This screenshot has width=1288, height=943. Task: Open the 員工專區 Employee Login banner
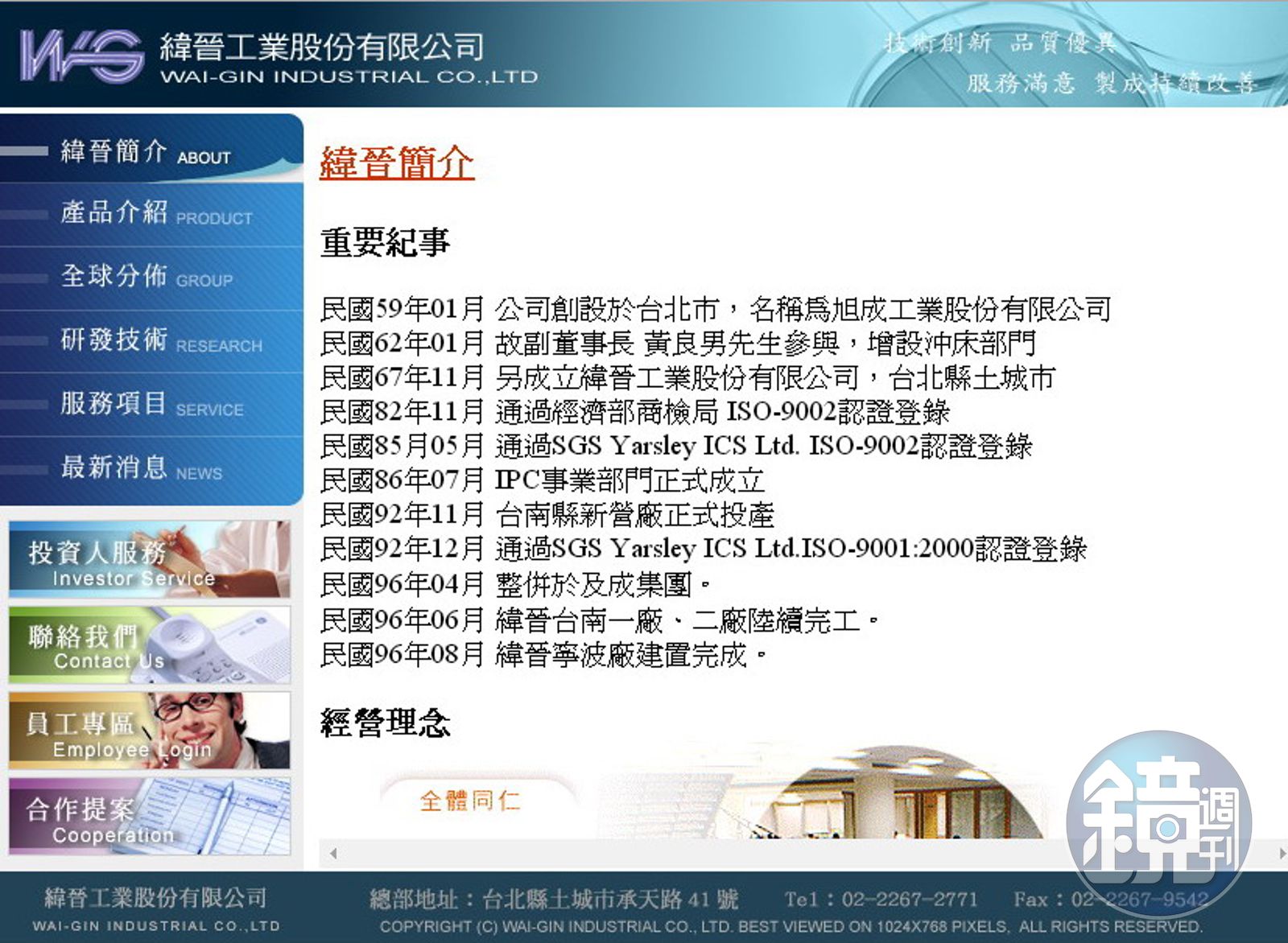click(150, 731)
